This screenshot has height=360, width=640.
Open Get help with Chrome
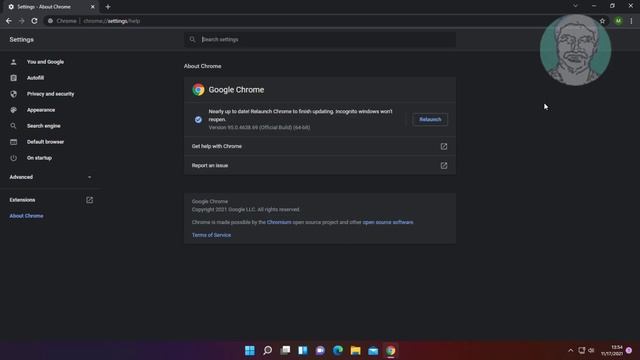(x=320, y=146)
